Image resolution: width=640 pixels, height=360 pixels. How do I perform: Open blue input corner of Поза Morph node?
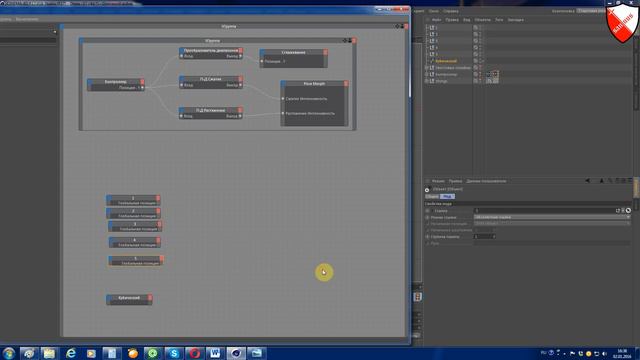click(x=283, y=83)
